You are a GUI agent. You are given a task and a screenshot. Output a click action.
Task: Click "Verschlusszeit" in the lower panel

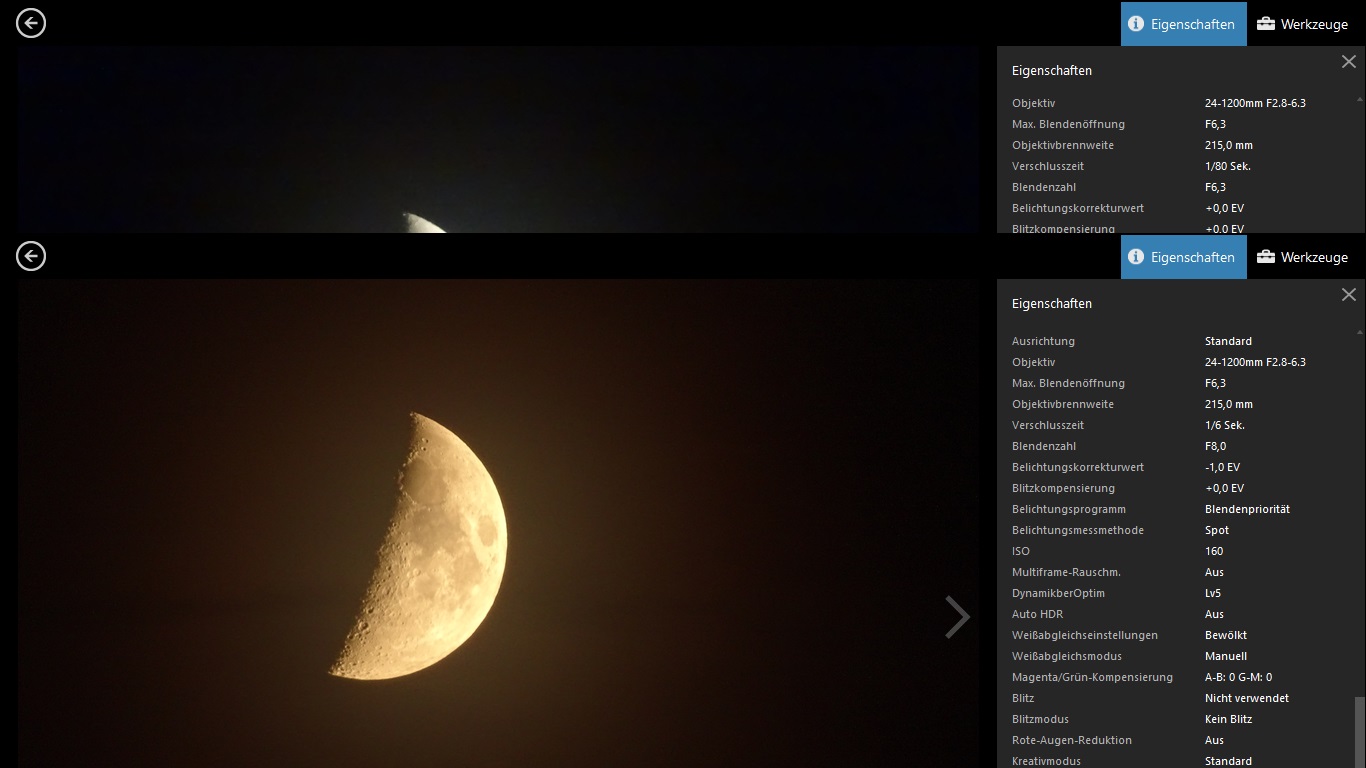tap(1048, 425)
